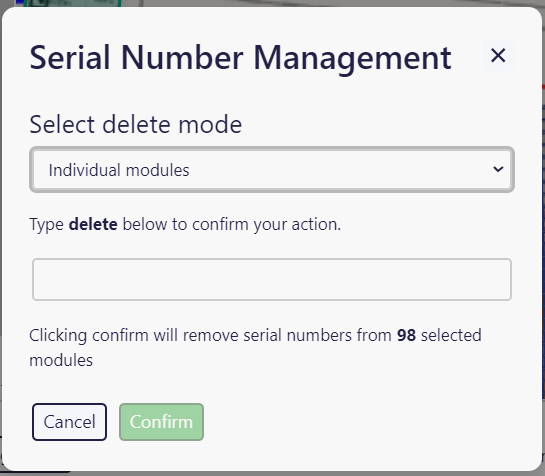The width and height of the screenshot is (545, 476).
Task: Click the word modules under the warning
Action: click(61, 360)
